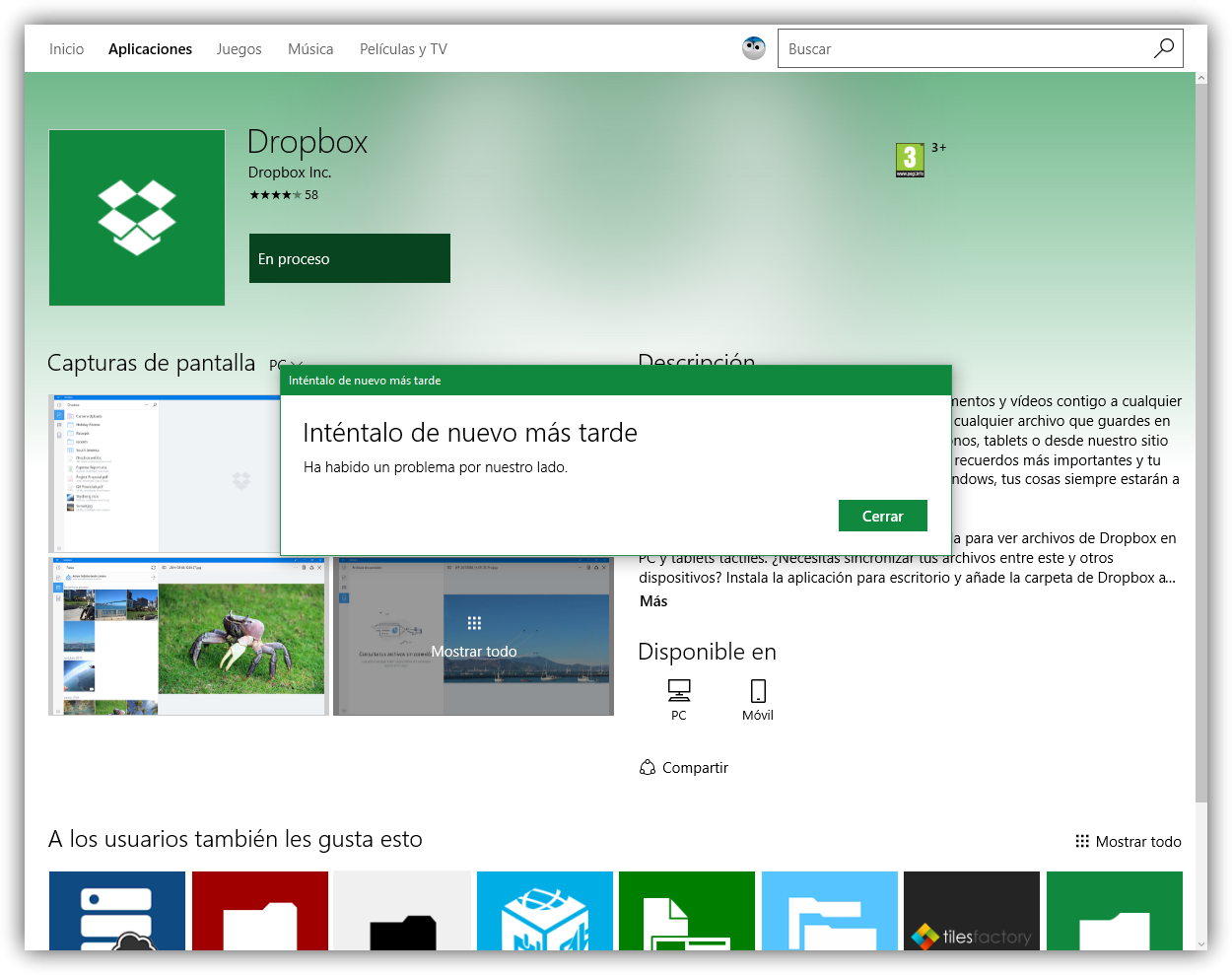
Task: Open the crab photo screenshot thumbnail
Action: pyautogui.click(x=188, y=637)
